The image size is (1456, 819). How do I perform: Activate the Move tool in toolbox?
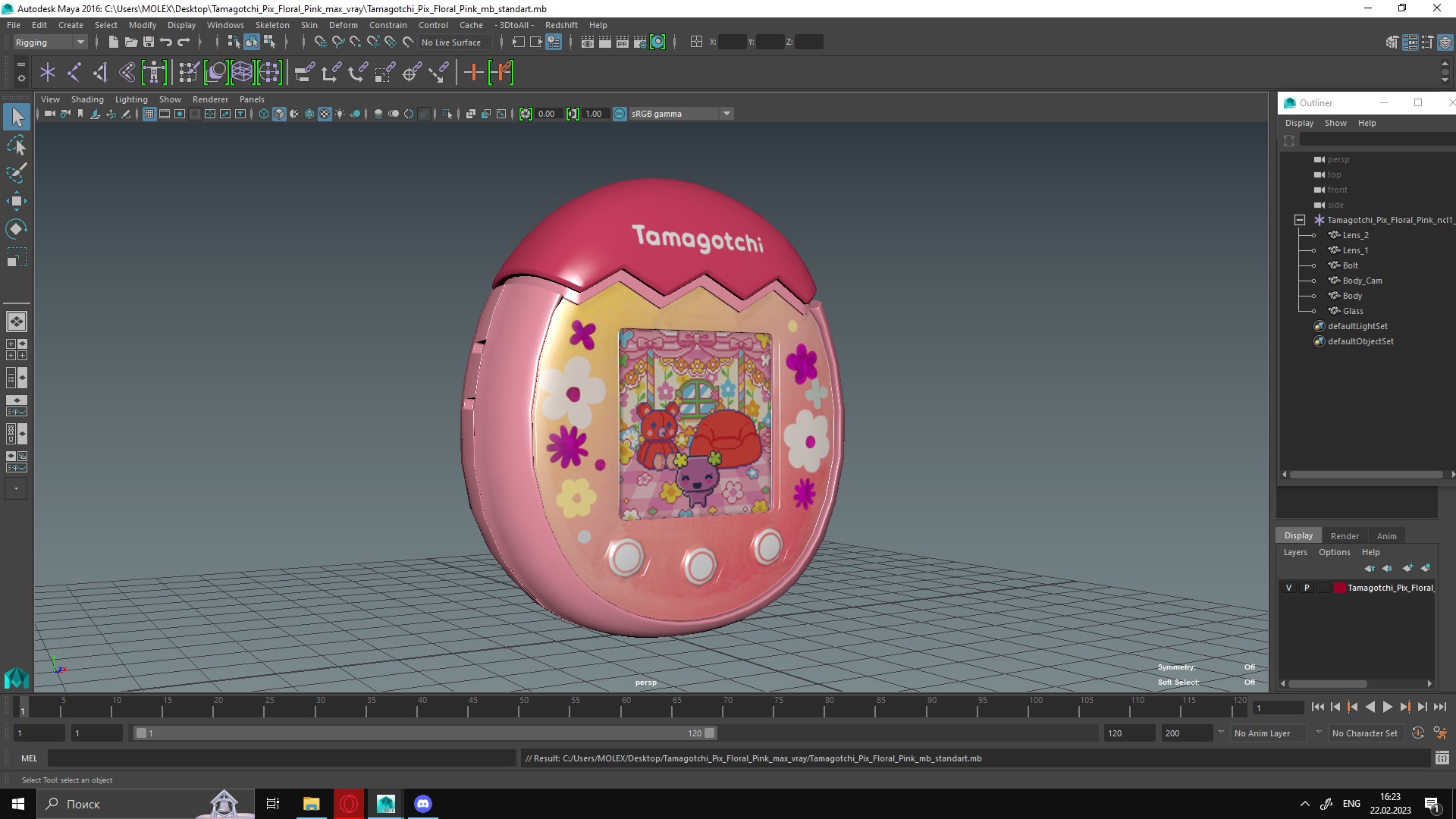17,201
